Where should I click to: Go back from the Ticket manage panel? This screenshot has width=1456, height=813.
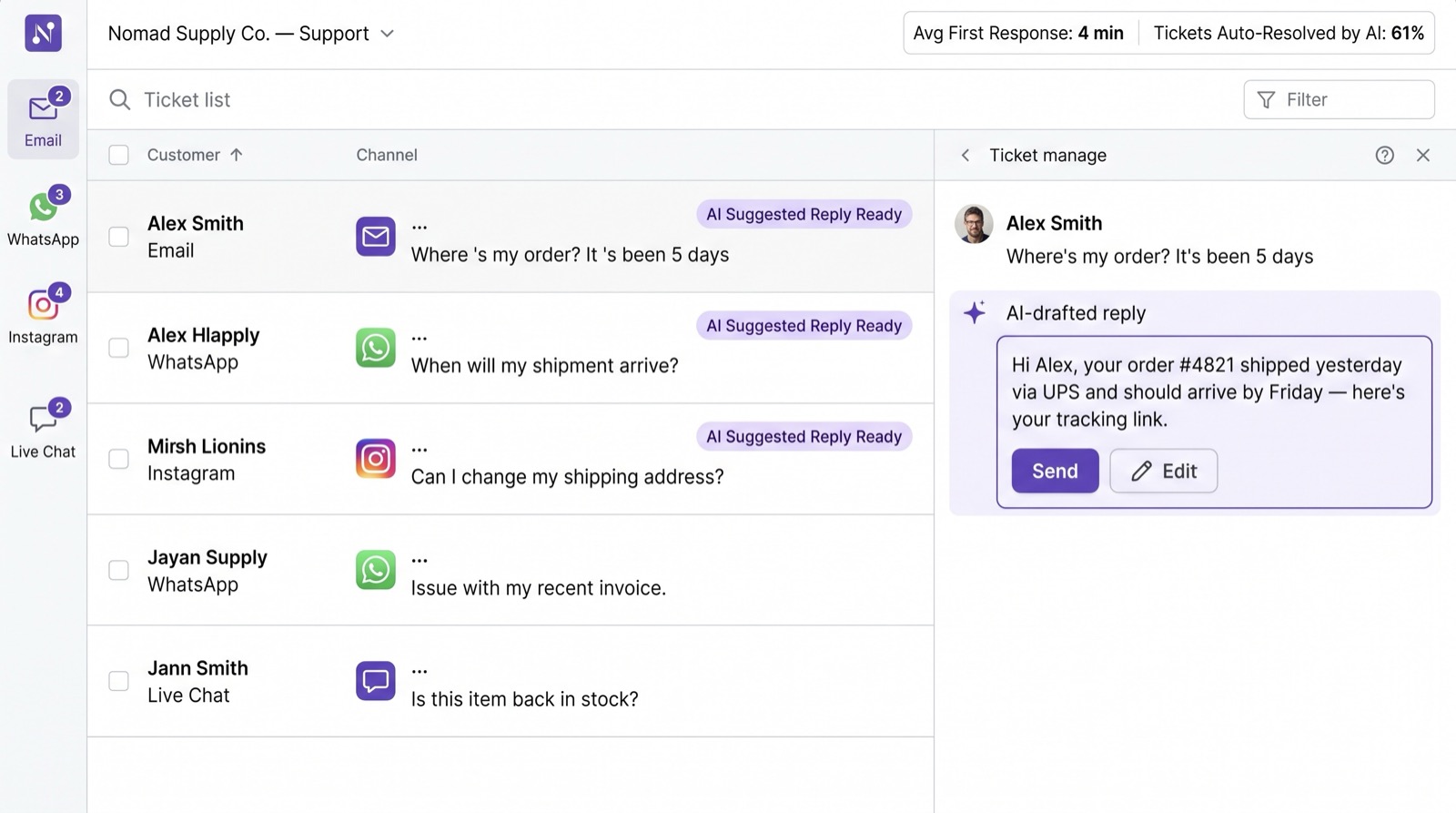[x=966, y=156]
